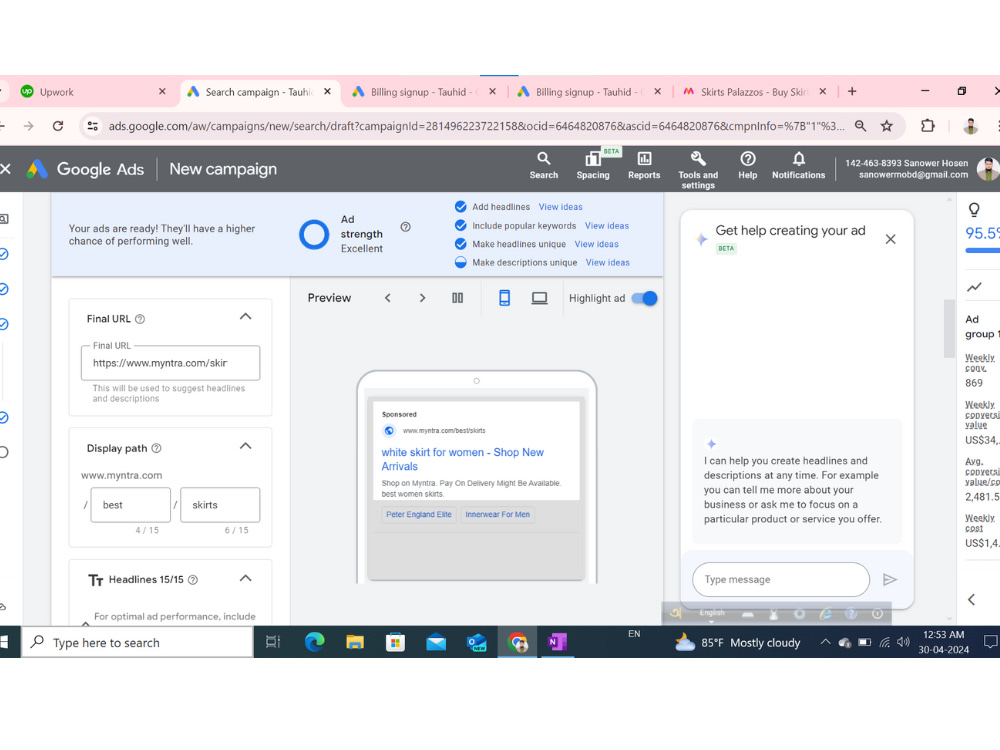Click the lightbulb recommendations icon
The width and height of the screenshot is (1000, 750).
tap(974, 210)
